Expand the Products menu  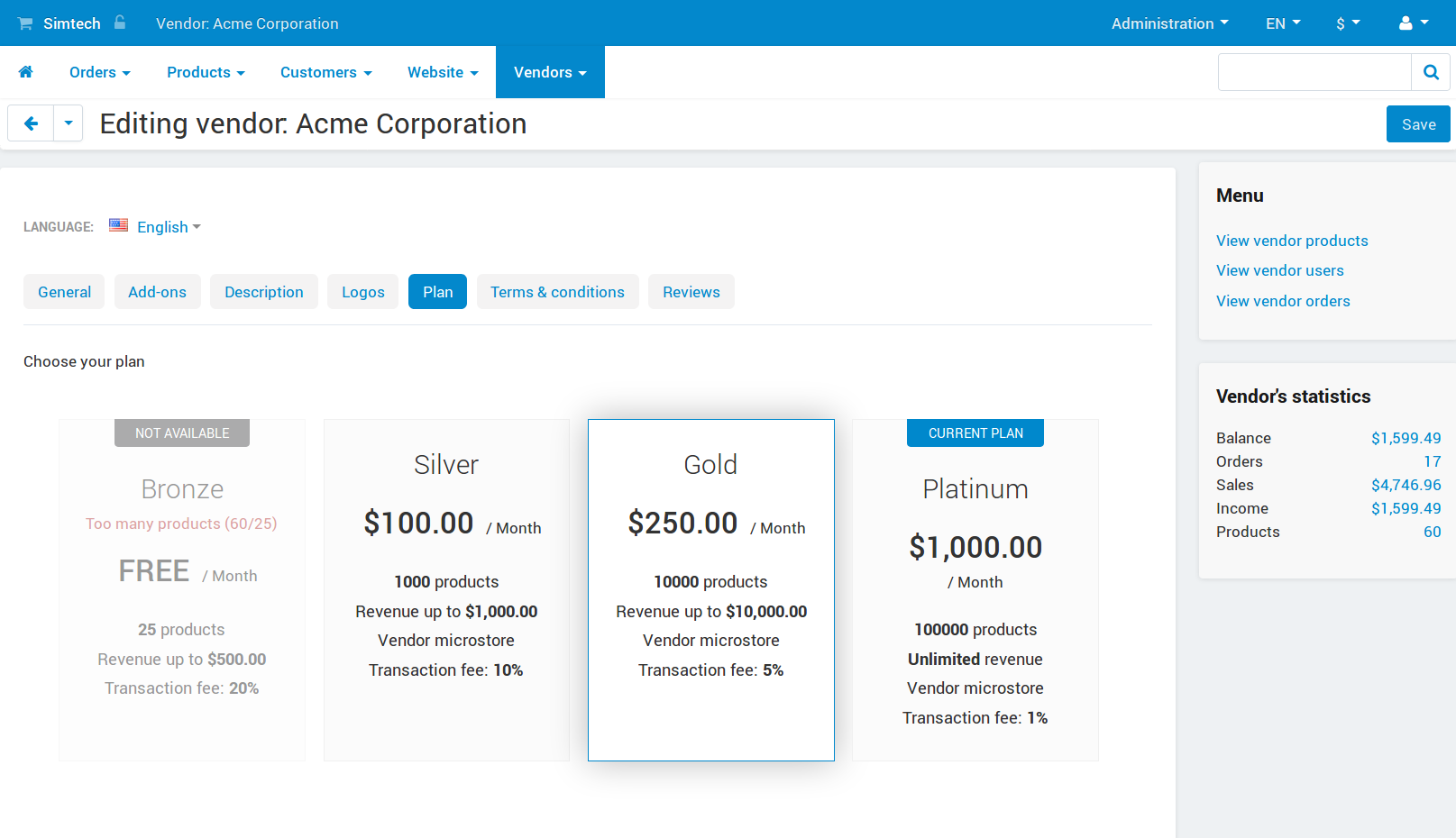pyautogui.click(x=206, y=72)
